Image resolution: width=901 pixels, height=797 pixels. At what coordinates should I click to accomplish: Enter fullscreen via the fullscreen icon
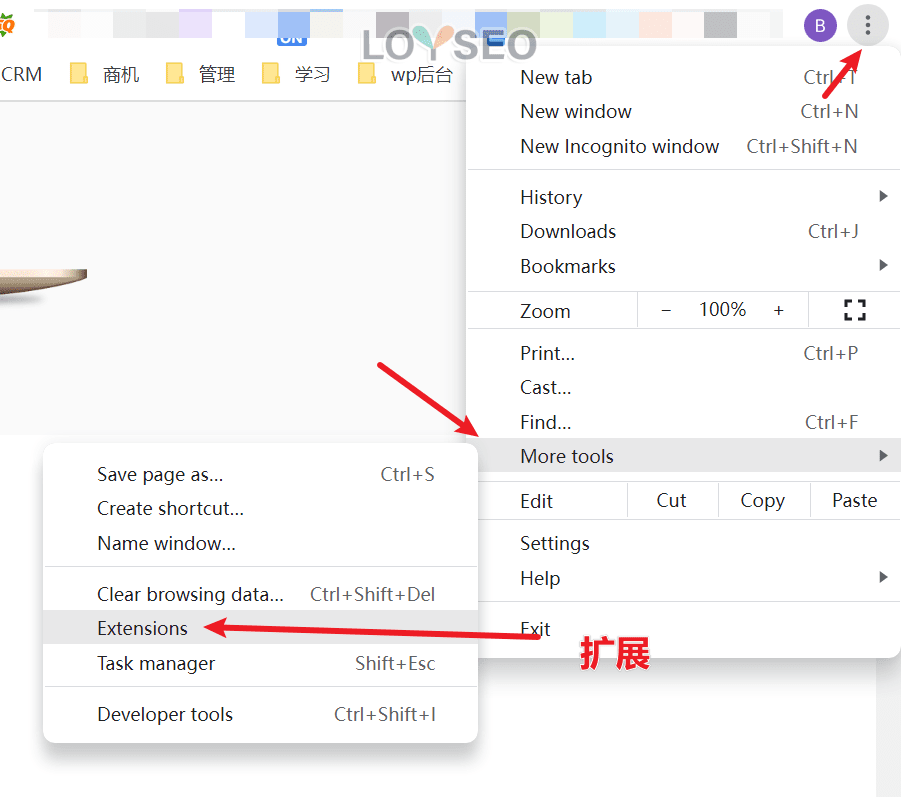[853, 310]
